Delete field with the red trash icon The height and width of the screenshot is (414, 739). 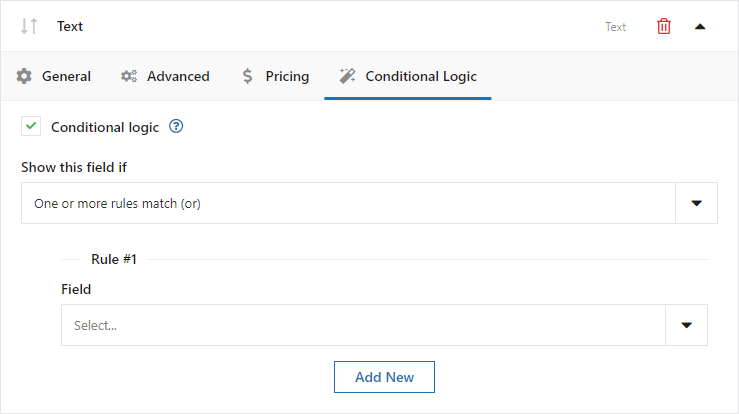[664, 26]
